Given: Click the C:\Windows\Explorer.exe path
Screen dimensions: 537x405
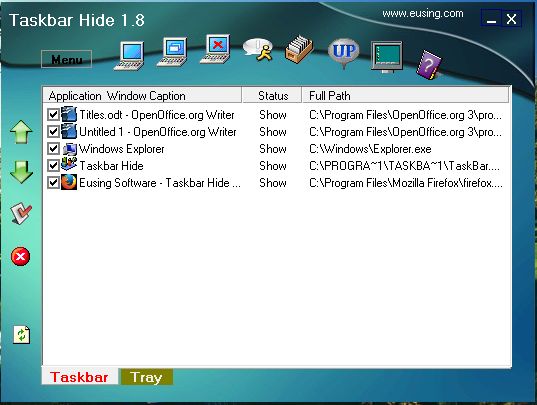Looking at the screenshot, I should pos(370,149).
